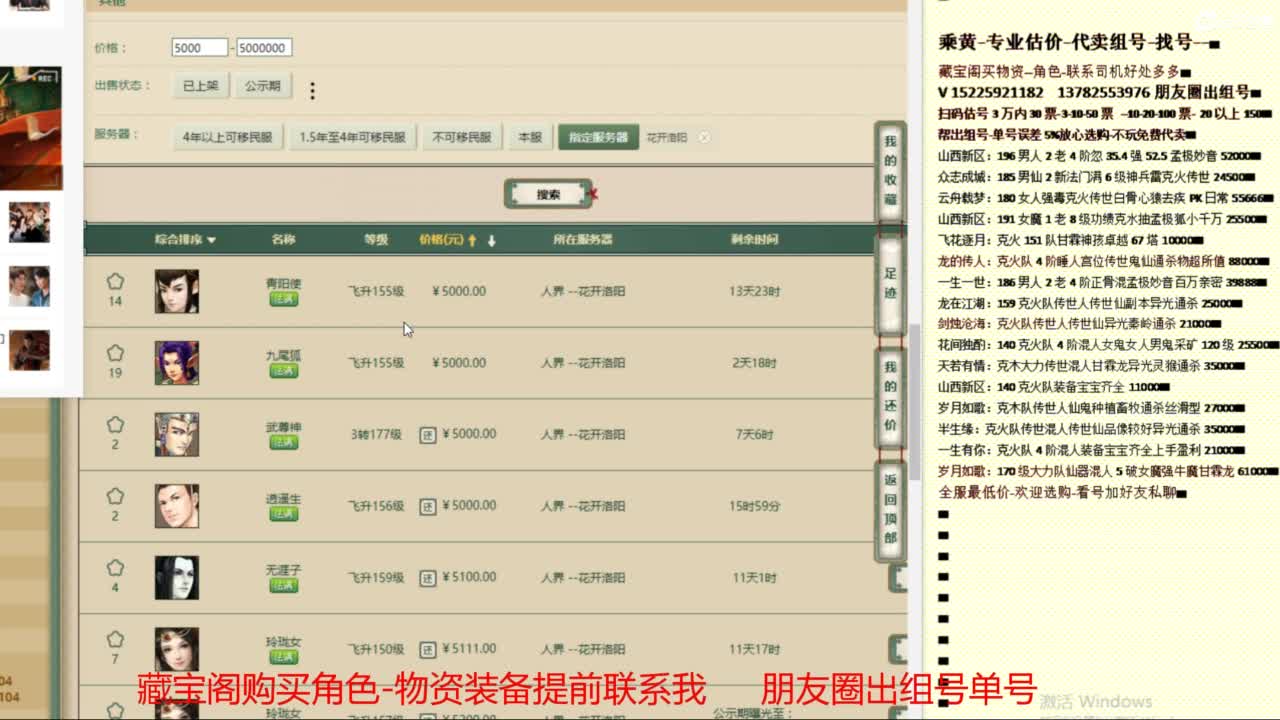
Task: Open the 无涯子 character avatar
Action: pos(176,577)
